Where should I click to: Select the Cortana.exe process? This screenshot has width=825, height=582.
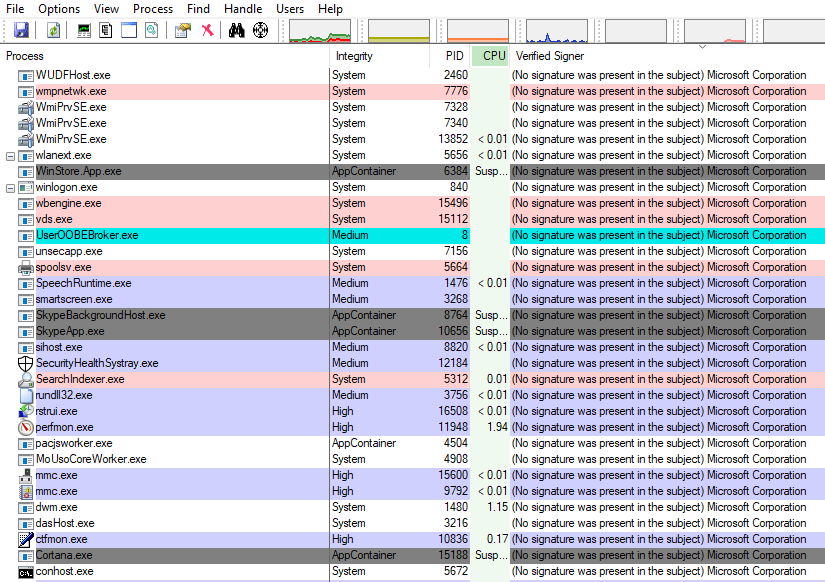[x=412, y=556]
